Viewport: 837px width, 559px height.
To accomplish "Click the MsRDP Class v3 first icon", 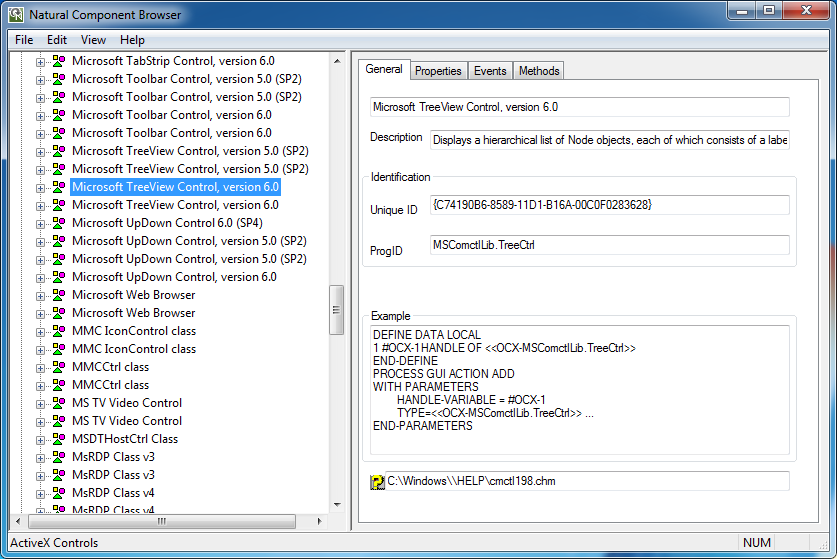I will pos(59,457).
